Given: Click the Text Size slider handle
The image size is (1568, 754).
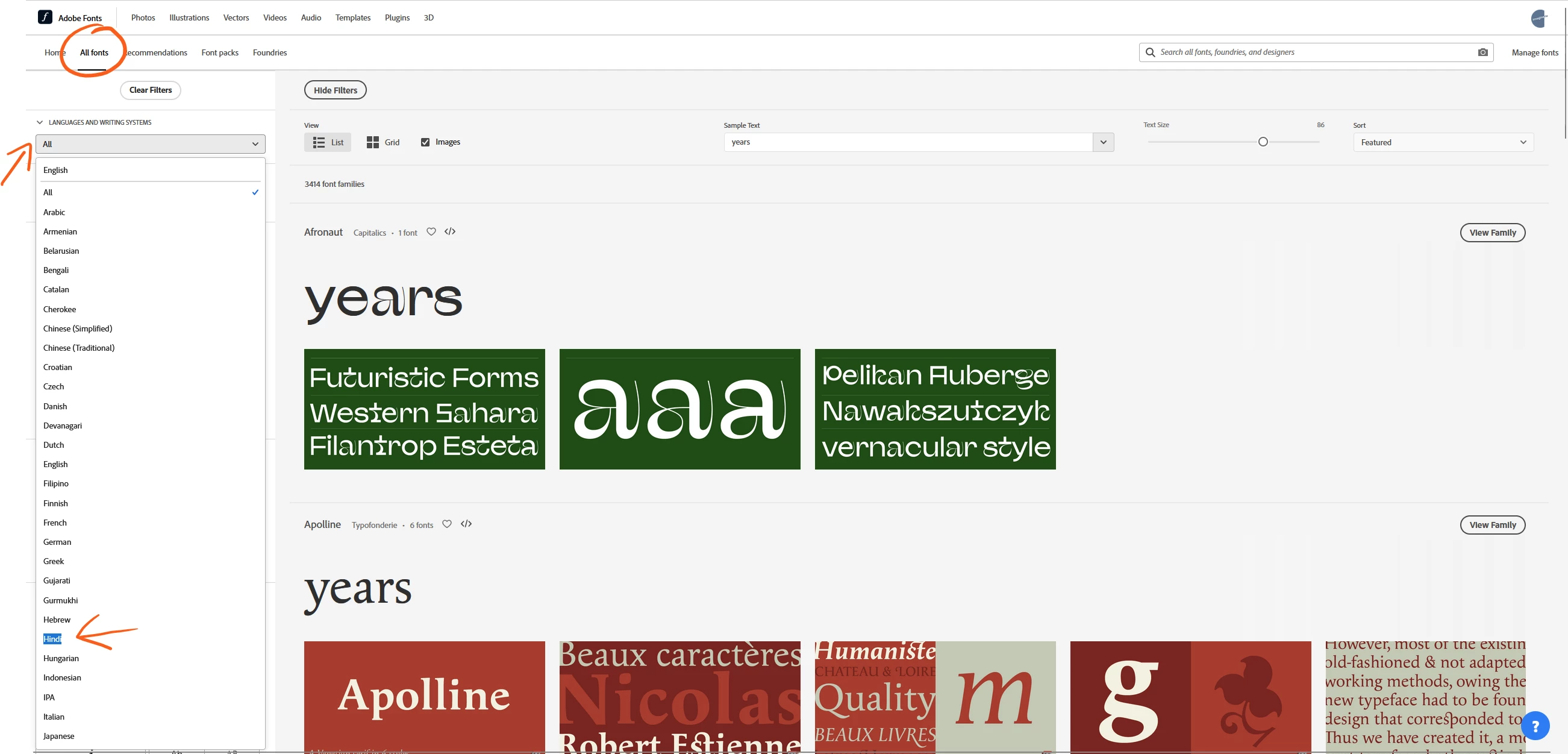Looking at the screenshot, I should click(1263, 142).
